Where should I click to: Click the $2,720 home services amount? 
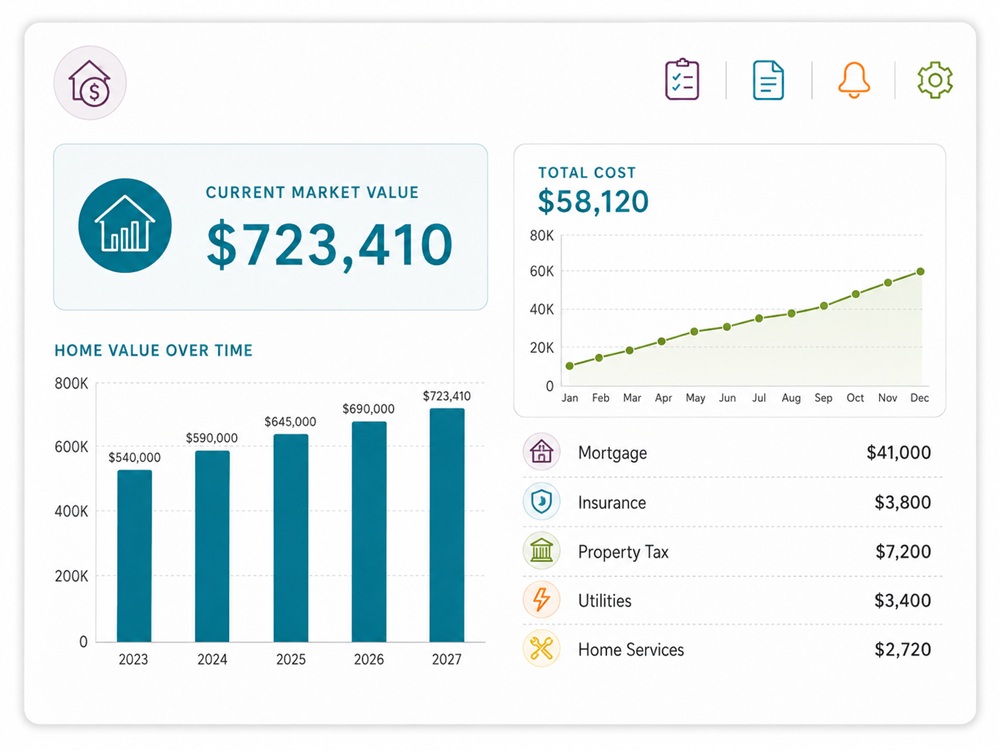pos(902,650)
